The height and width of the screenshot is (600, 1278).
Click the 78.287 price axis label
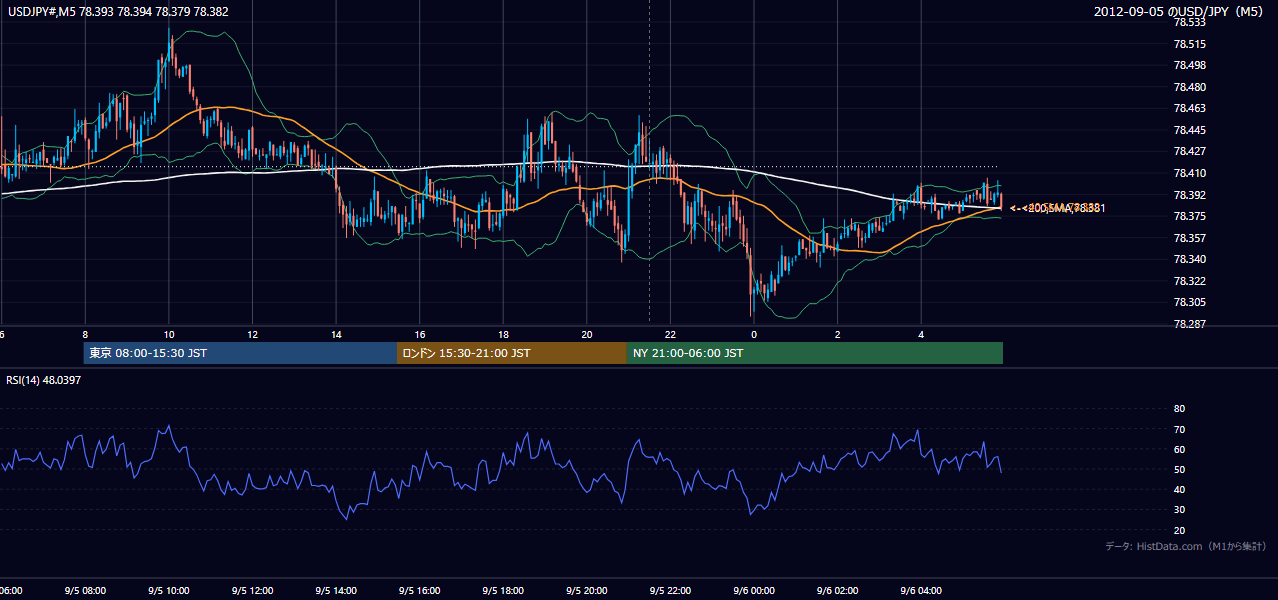pos(1189,324)
